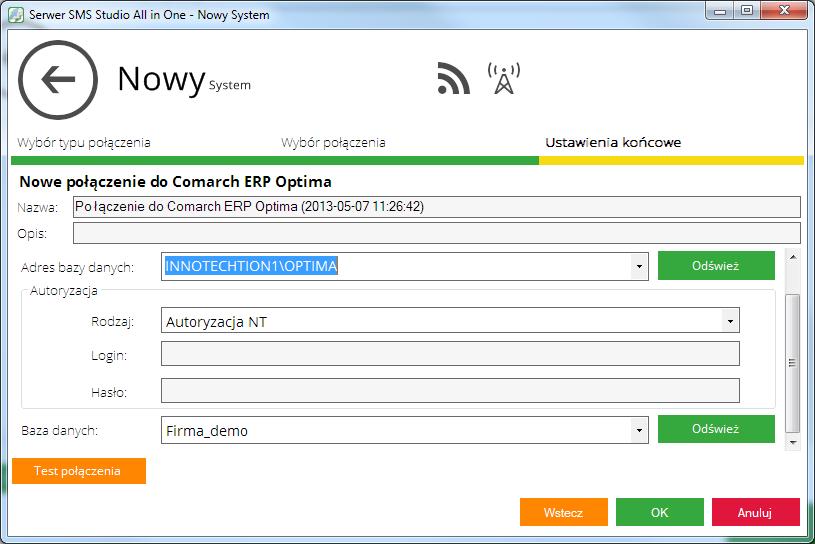Click the Hasło password field
The image size is (815, 544).
pos(450,390)
